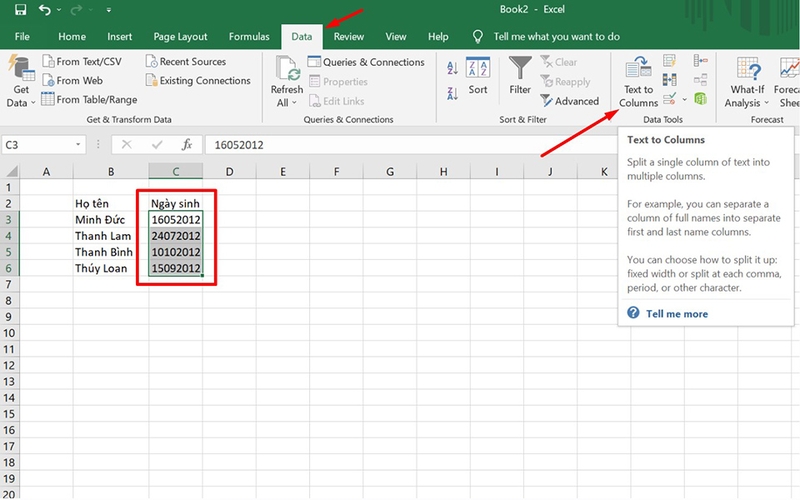Open the Page Layout tab

[180, 37]
